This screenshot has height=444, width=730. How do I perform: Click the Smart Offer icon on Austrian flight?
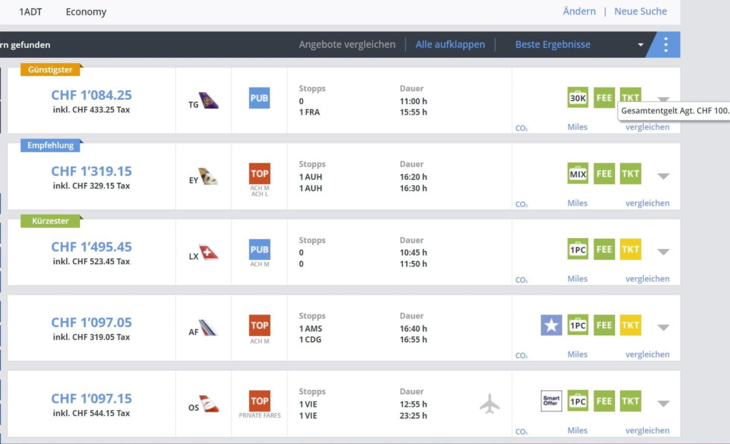click(551, 401)
